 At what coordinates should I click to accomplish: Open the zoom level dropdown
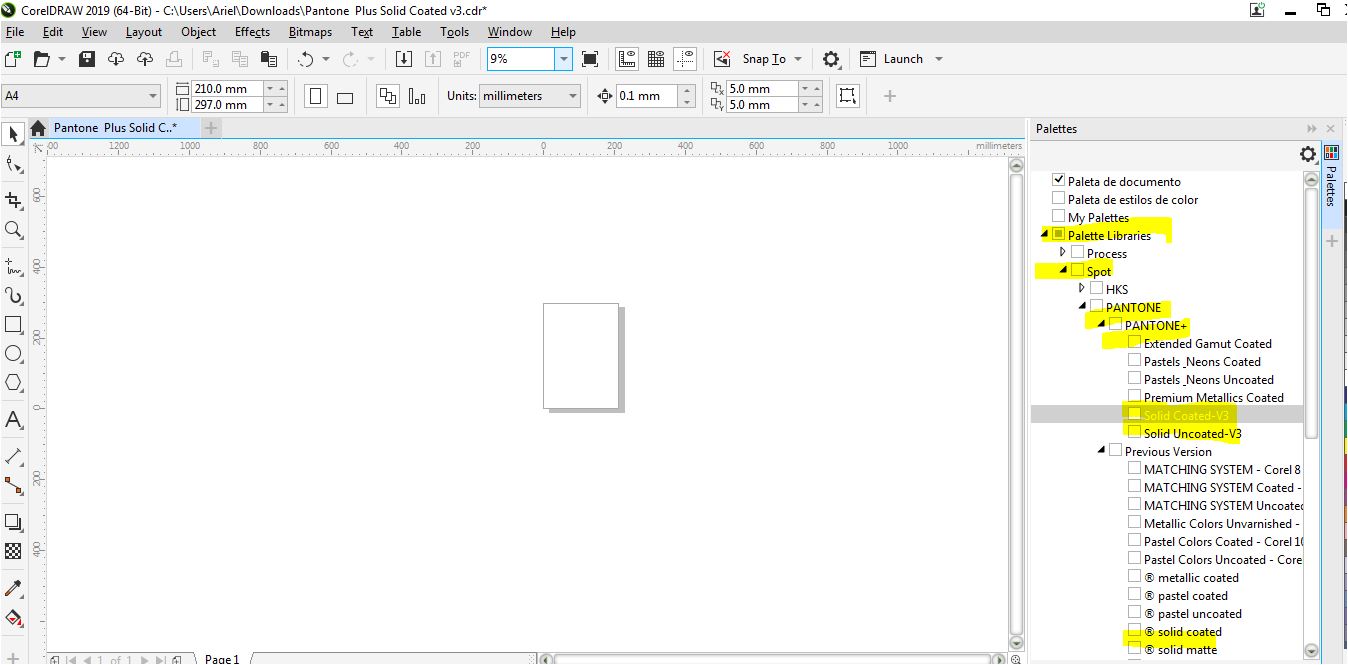click(x=563, y=59)
